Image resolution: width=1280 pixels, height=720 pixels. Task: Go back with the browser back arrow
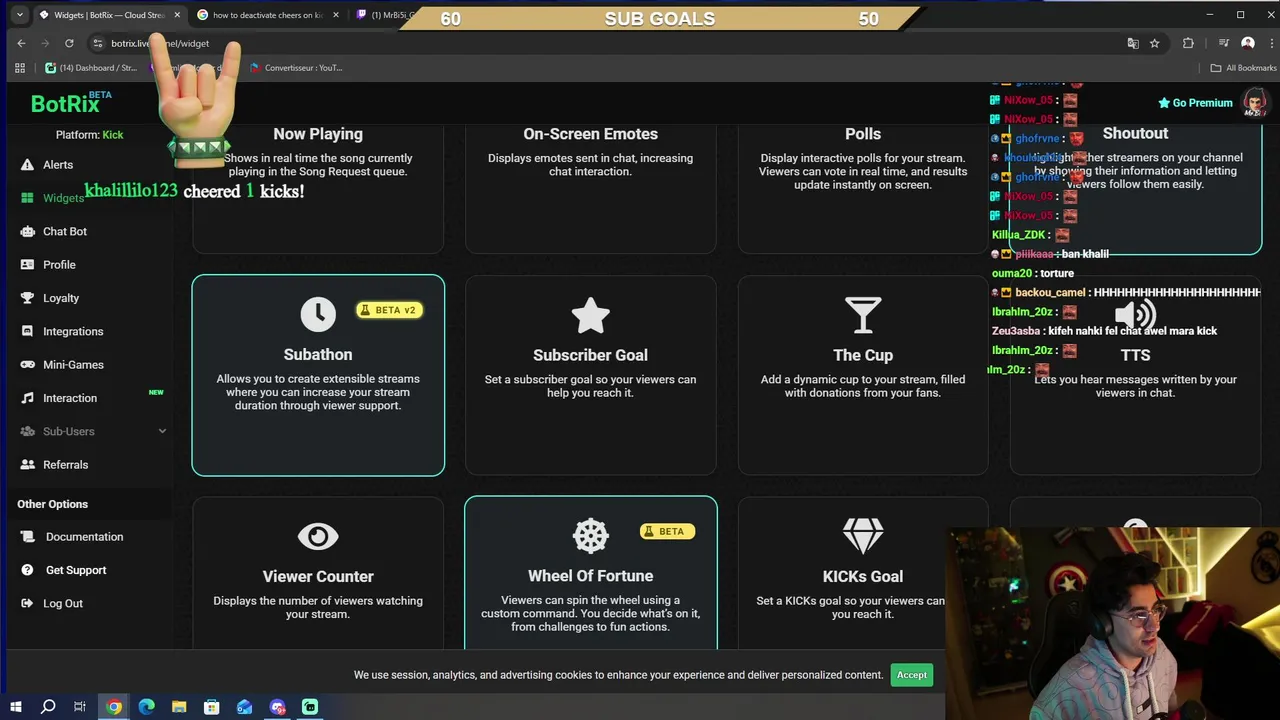21,43
